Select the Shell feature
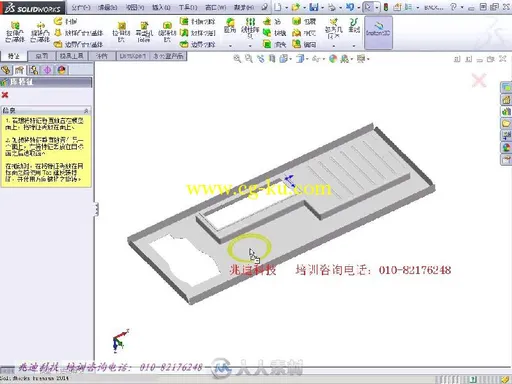 coord(274,44)
